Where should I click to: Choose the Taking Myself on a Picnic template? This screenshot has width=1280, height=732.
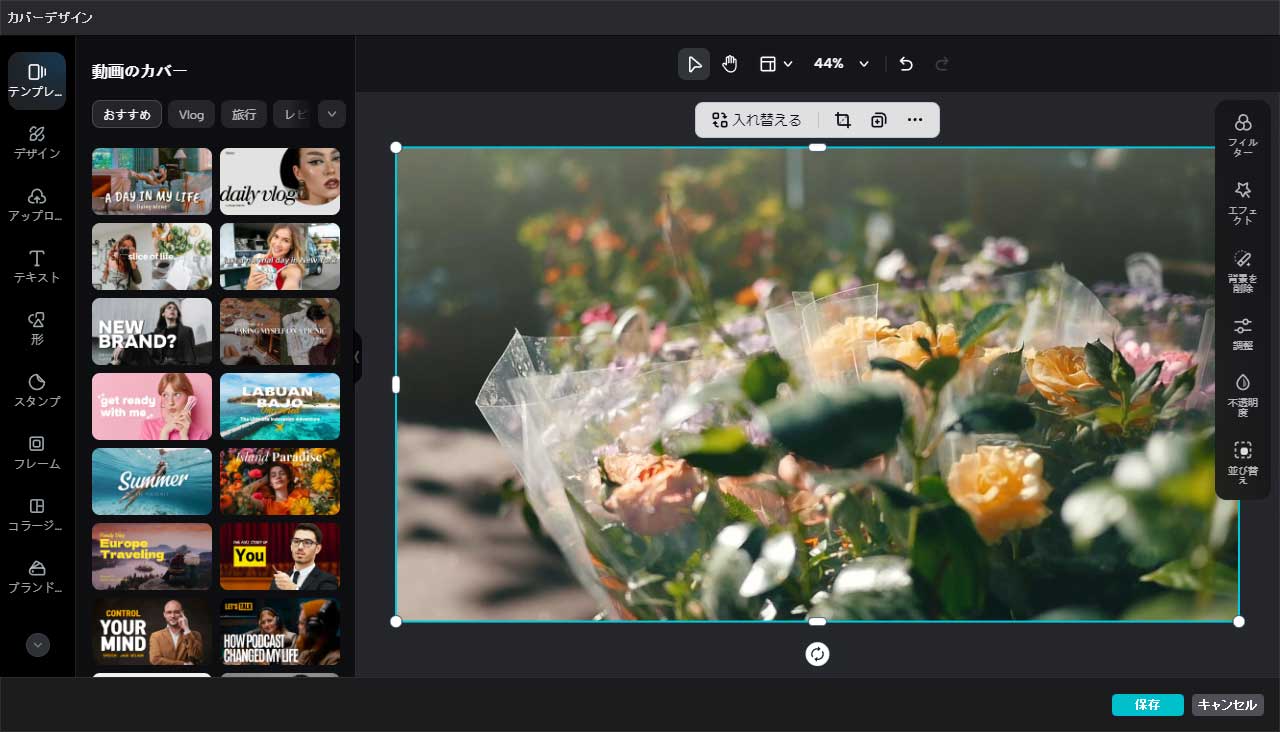[x=280, y=331]
